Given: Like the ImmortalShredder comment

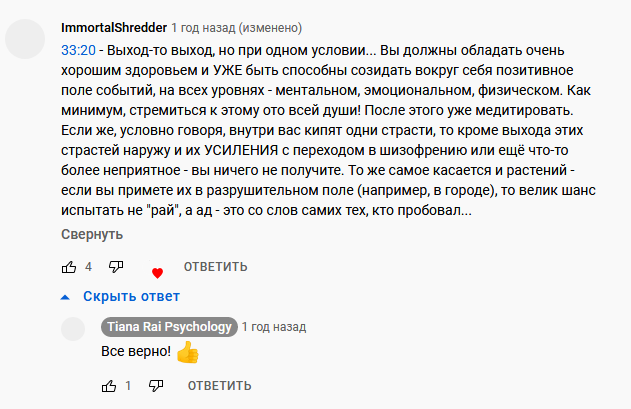Looking at the screenshot, I should tap(69, 267).
